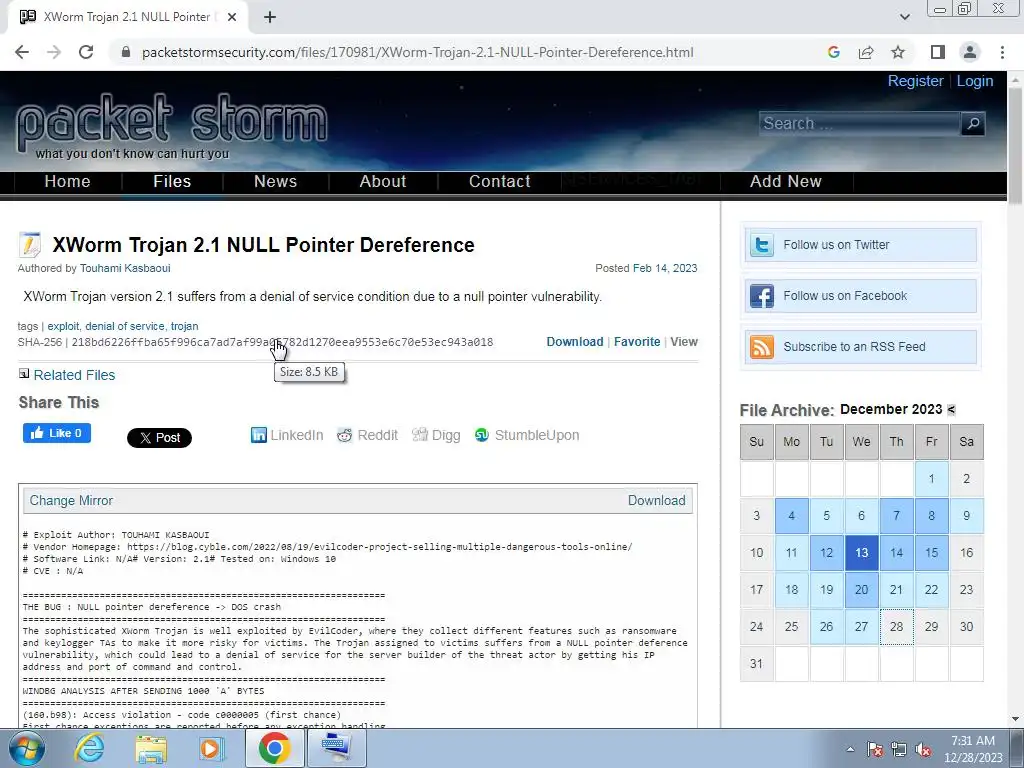Image resolution: width=1024 pixels, height=768 pixels.
Task: Open the Files navigation item
Action: (172, 182)
